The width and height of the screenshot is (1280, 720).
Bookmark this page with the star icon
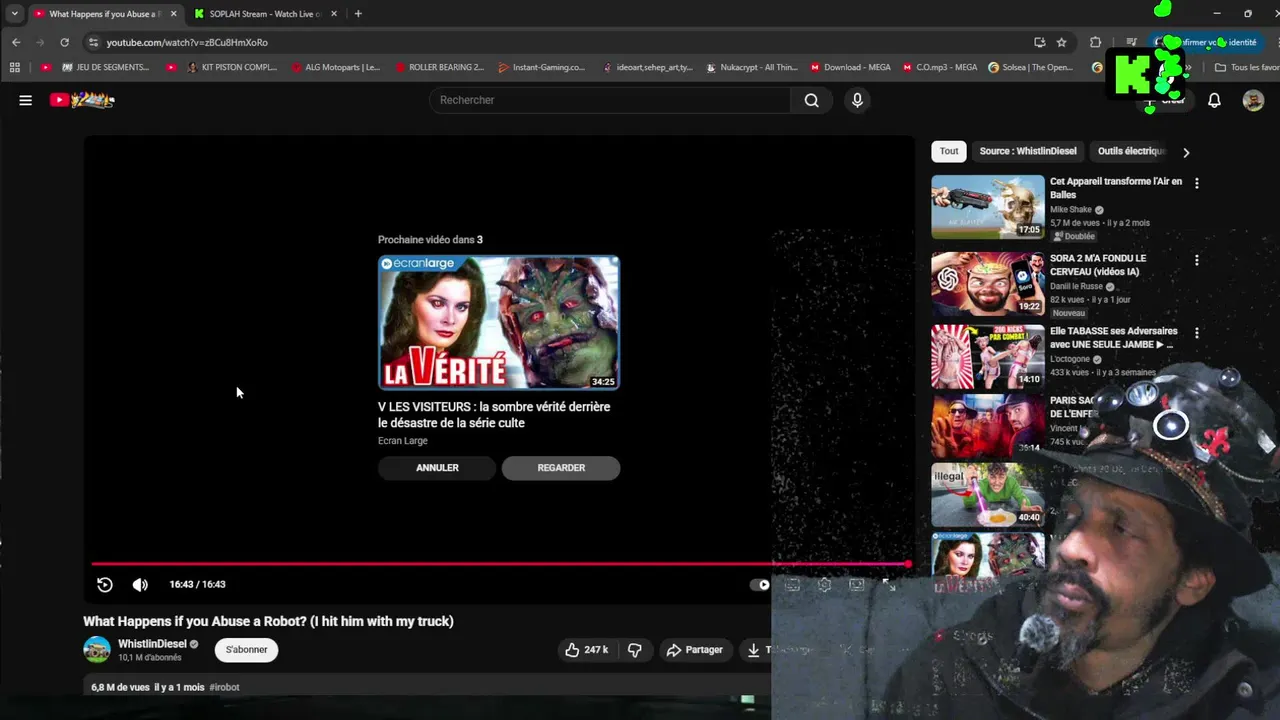1061,42
